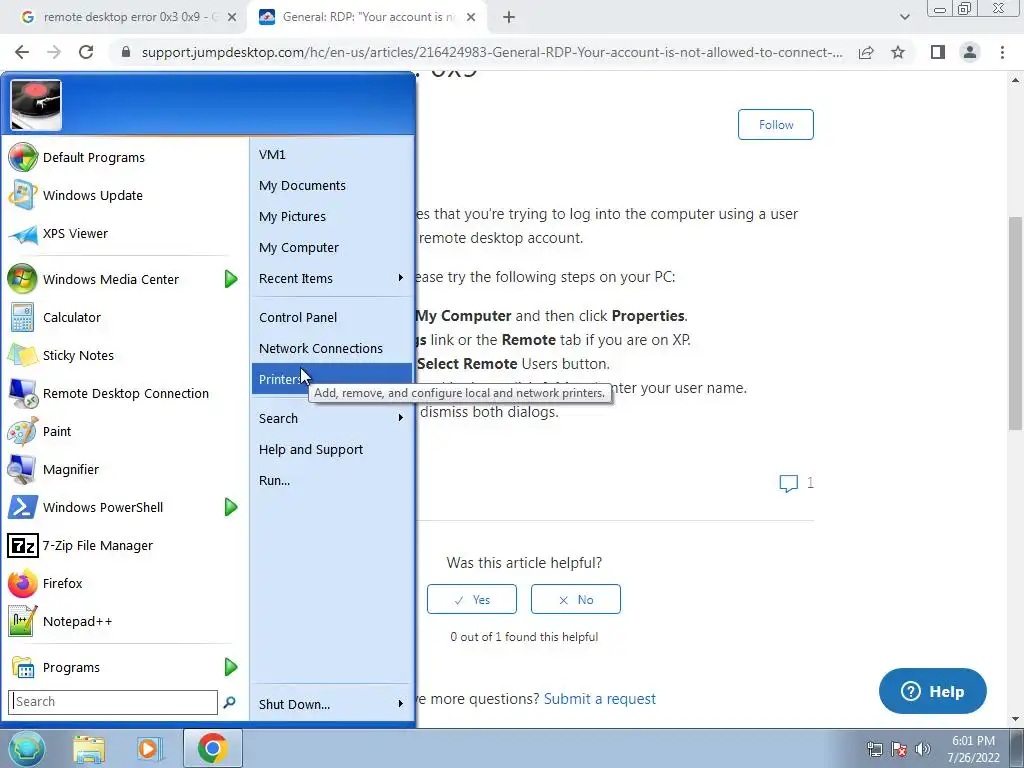Viewport: 1024px width, 768px height.
Task: Open Firefox from Start menu
Action: pos(23,583)
